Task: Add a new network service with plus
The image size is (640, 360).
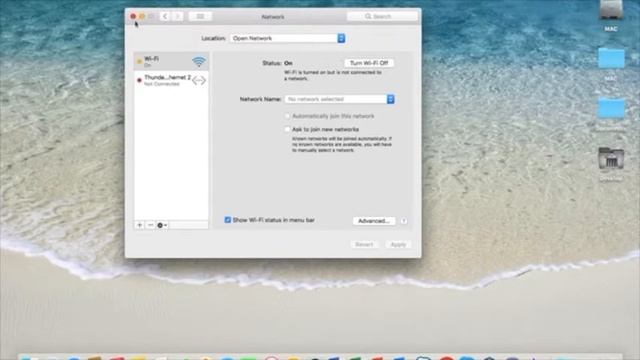Action: pos(140,225)
